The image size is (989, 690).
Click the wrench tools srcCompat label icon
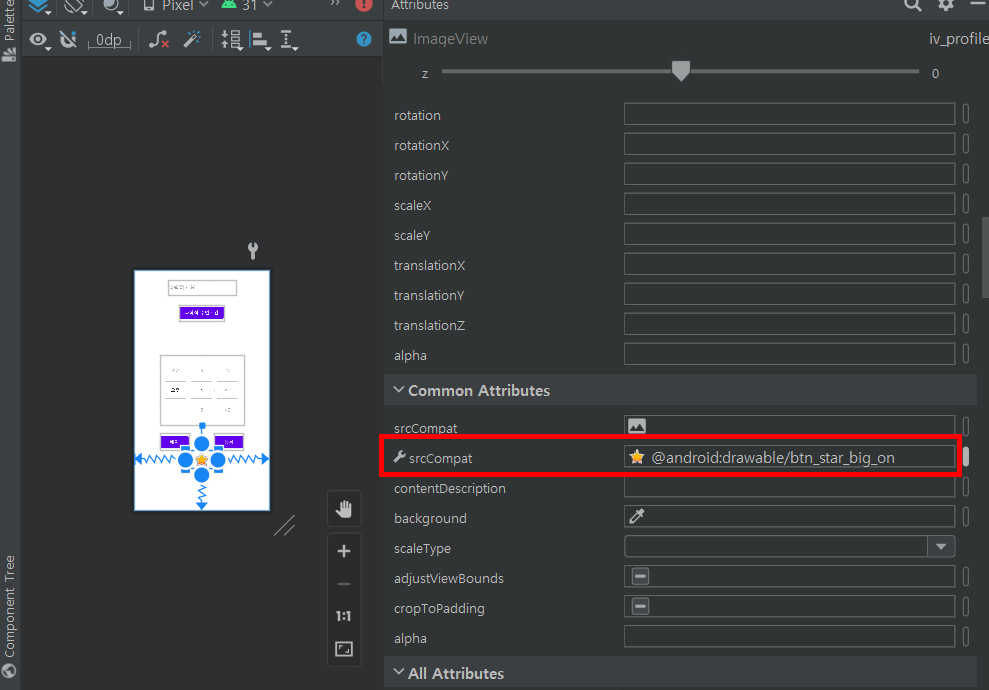point(399,457)
